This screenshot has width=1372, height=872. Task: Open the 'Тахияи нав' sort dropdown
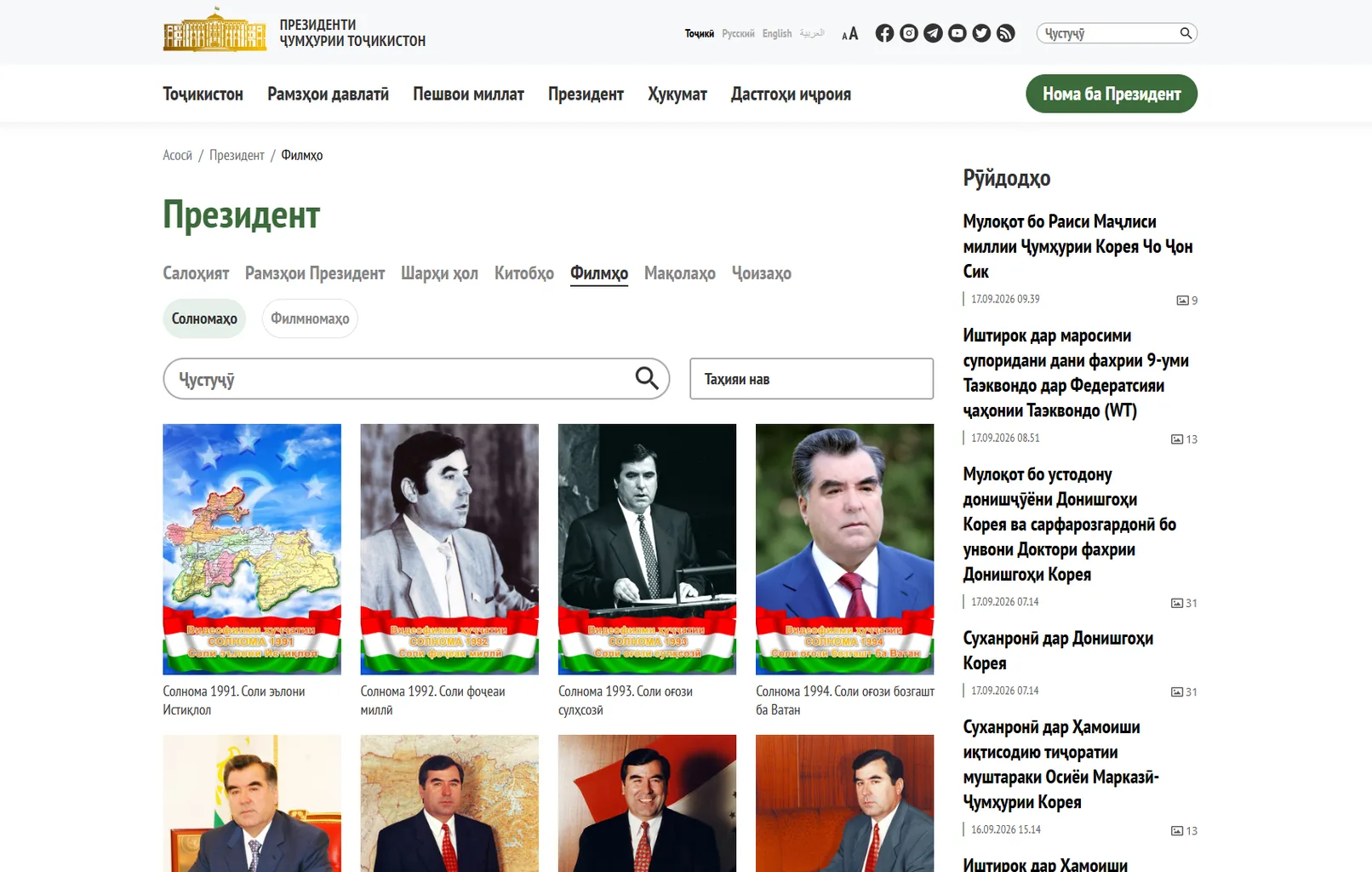point(811,379)
